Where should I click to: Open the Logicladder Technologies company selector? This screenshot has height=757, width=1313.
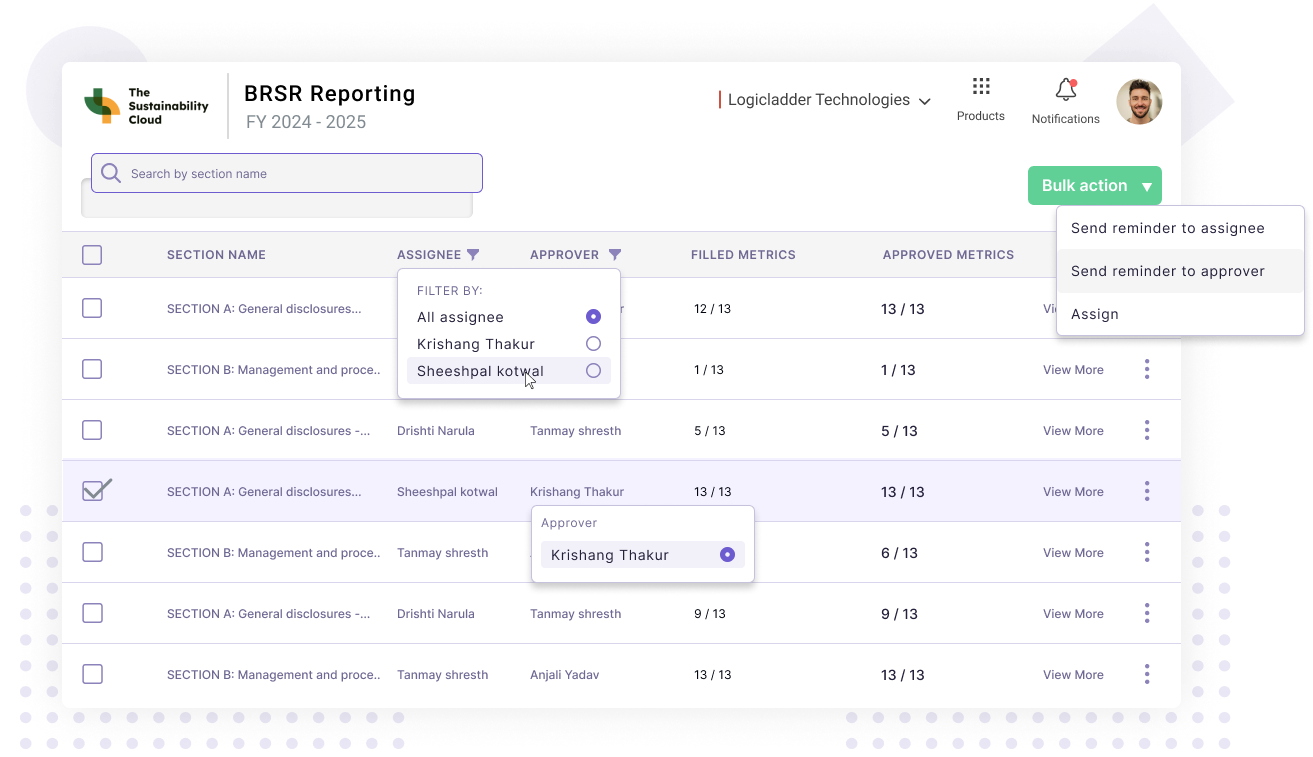click(825, 99)
